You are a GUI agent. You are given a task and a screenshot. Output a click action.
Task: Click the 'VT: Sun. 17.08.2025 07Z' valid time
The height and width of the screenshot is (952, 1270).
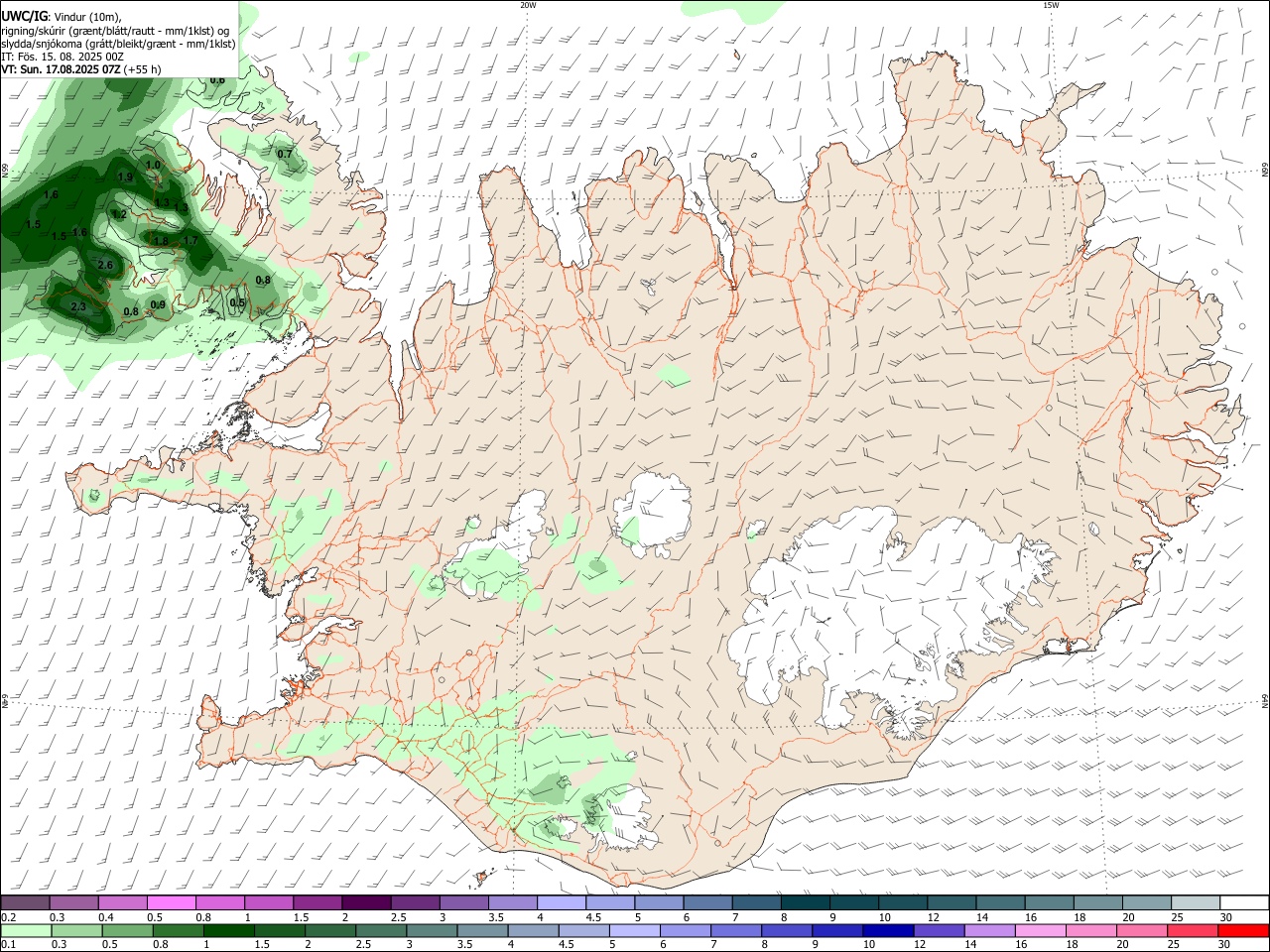pyautogui.click(x=61, y=69)
